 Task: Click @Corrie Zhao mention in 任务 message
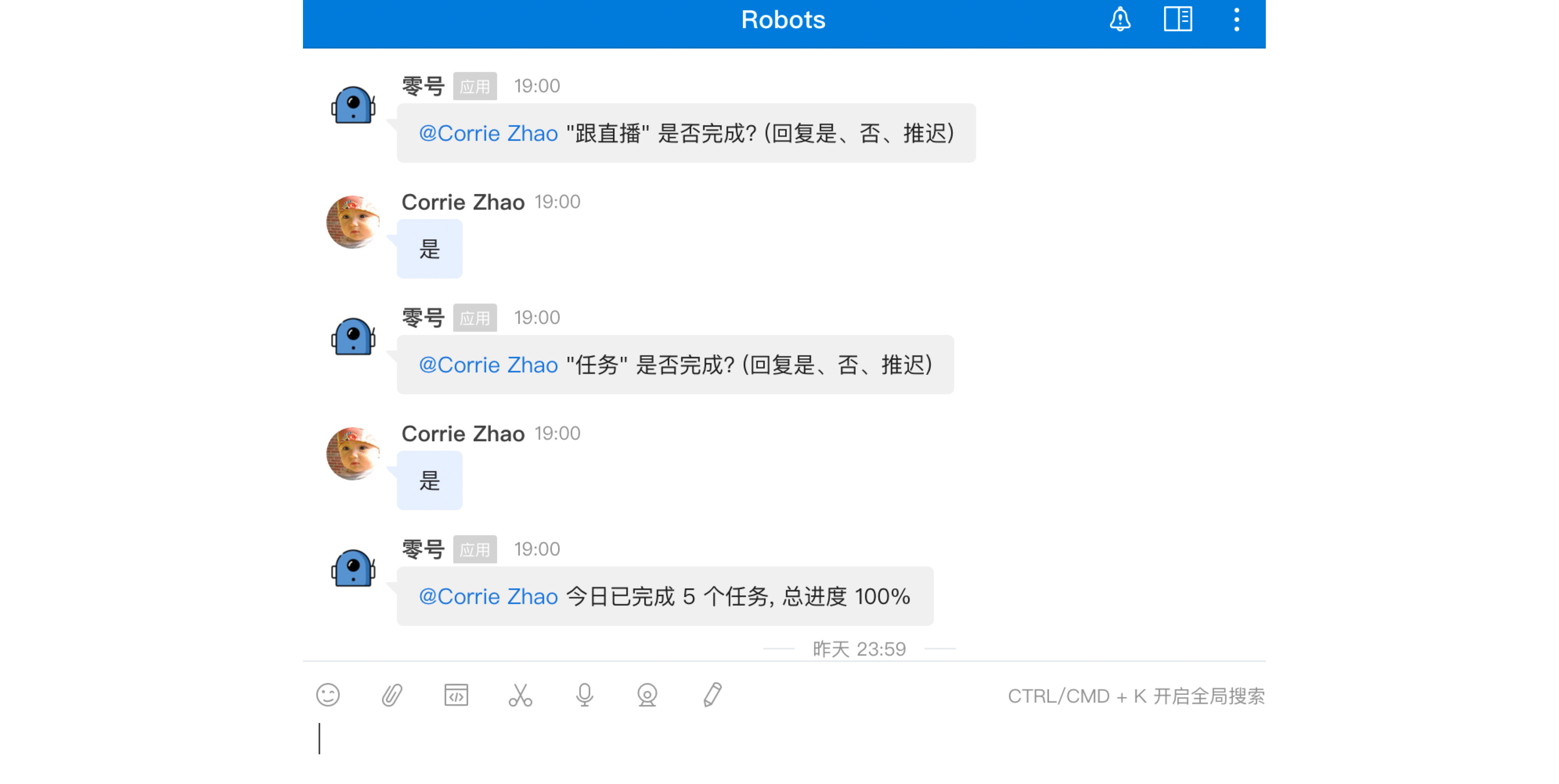click(488, 365)
